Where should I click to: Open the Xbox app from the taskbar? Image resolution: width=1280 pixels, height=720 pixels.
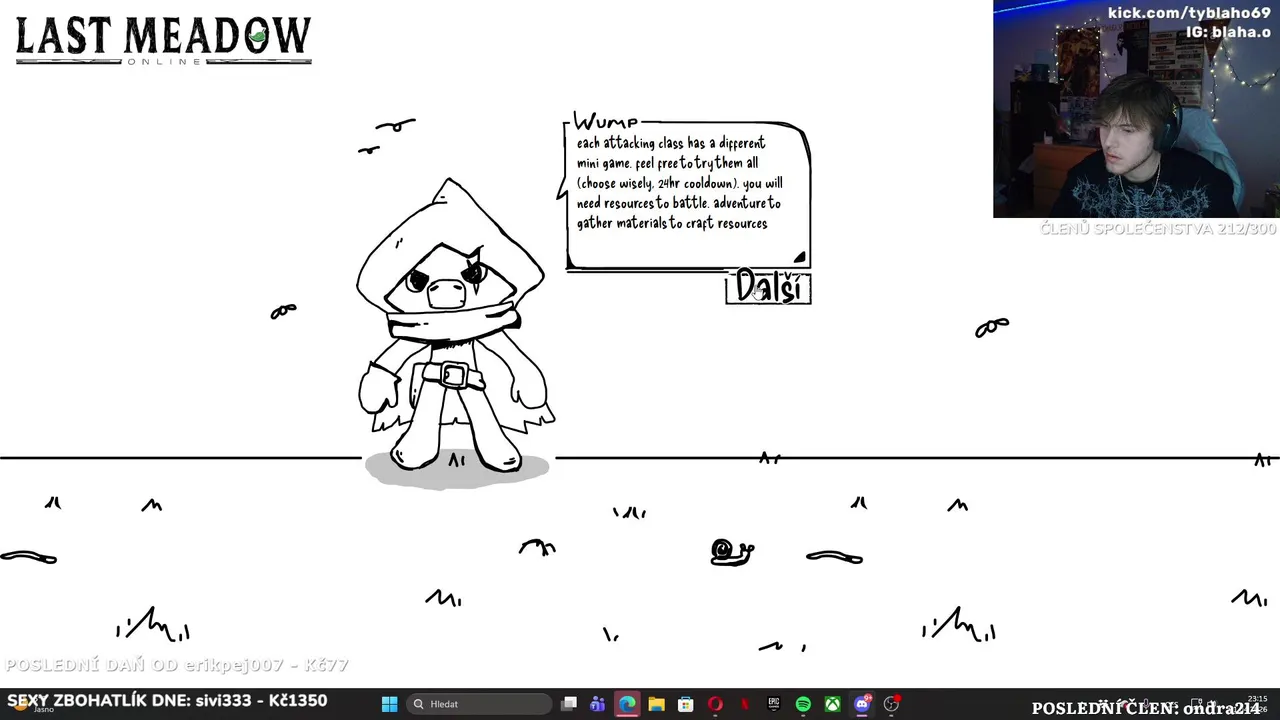click(832, 704)
